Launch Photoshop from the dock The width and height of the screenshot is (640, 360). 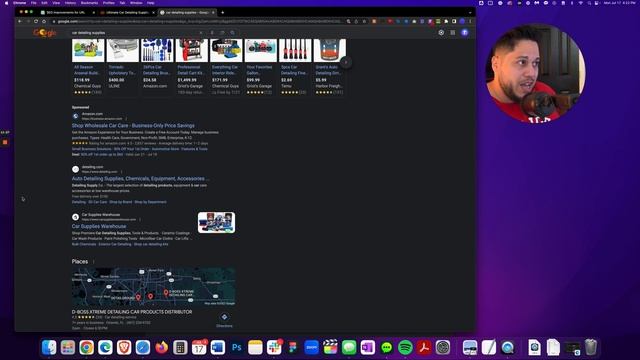coord(236,347)
